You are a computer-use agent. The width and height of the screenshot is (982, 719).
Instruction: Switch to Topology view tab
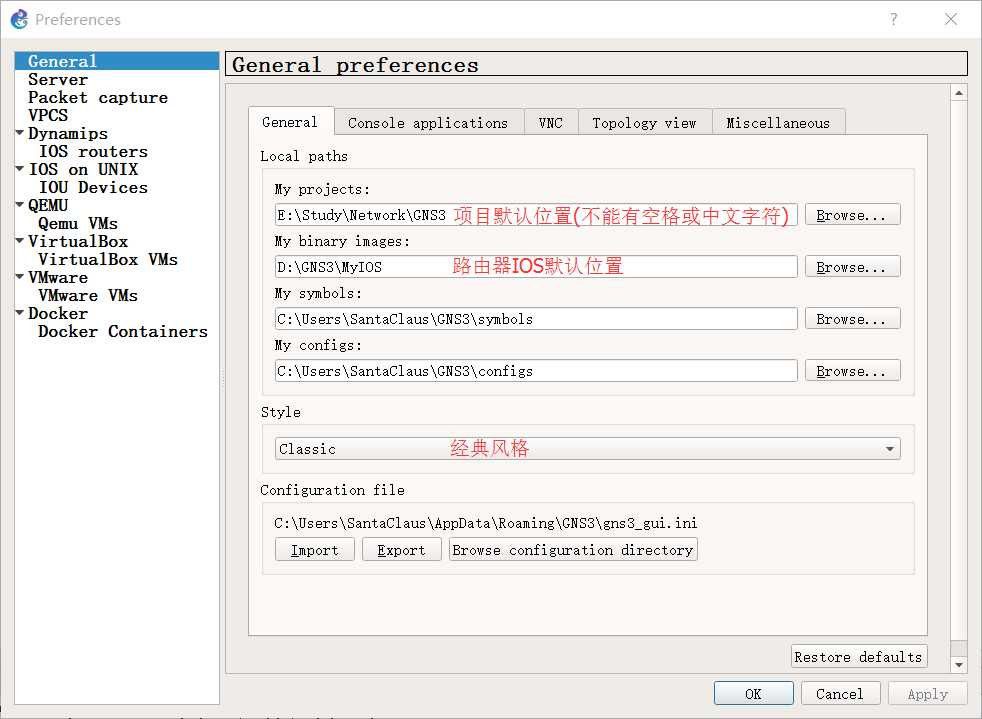pyautogui.click(x=644, y=123)
